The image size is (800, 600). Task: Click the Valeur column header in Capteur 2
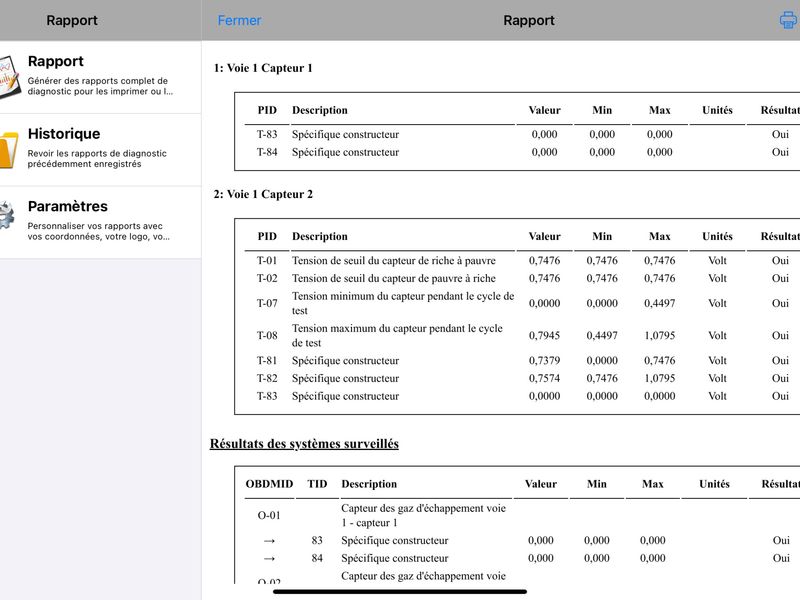(x=544, y=236)
